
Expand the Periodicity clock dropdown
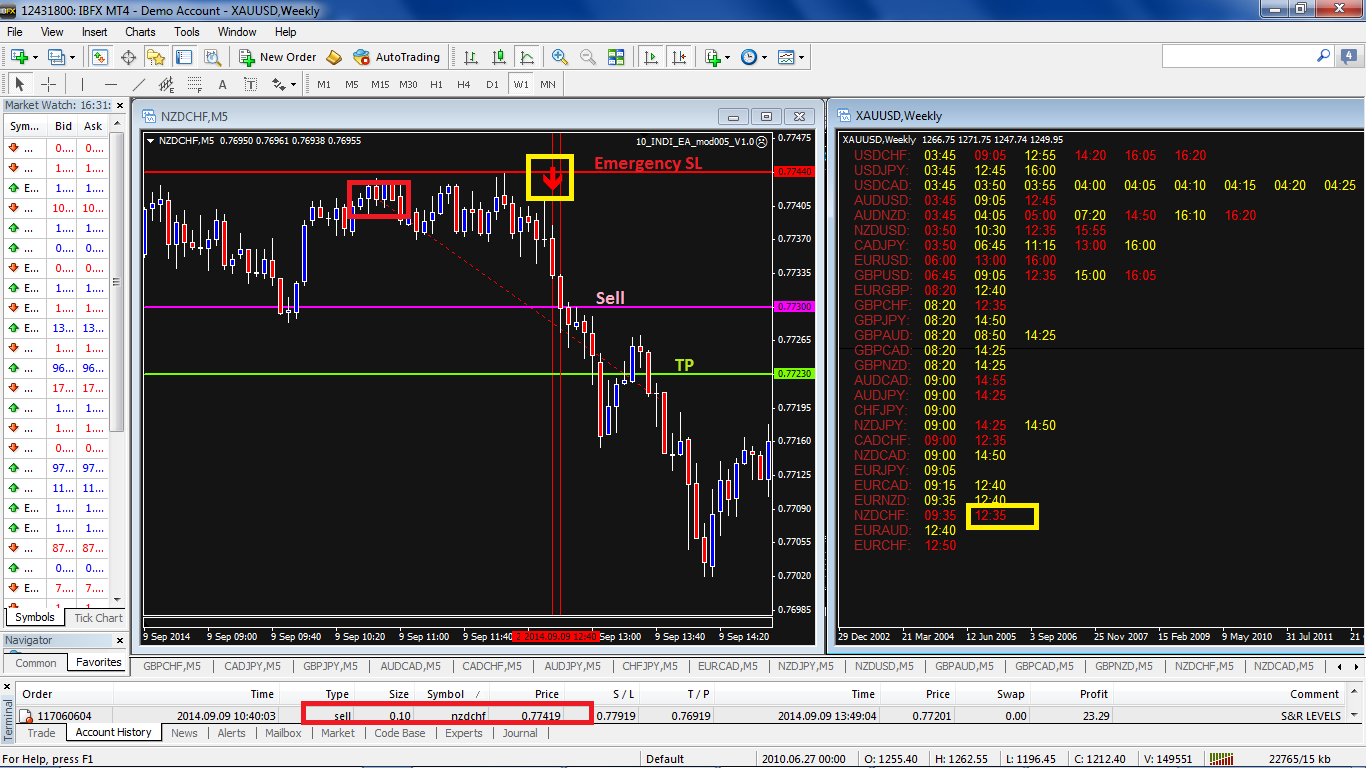[x=754, y=57]
